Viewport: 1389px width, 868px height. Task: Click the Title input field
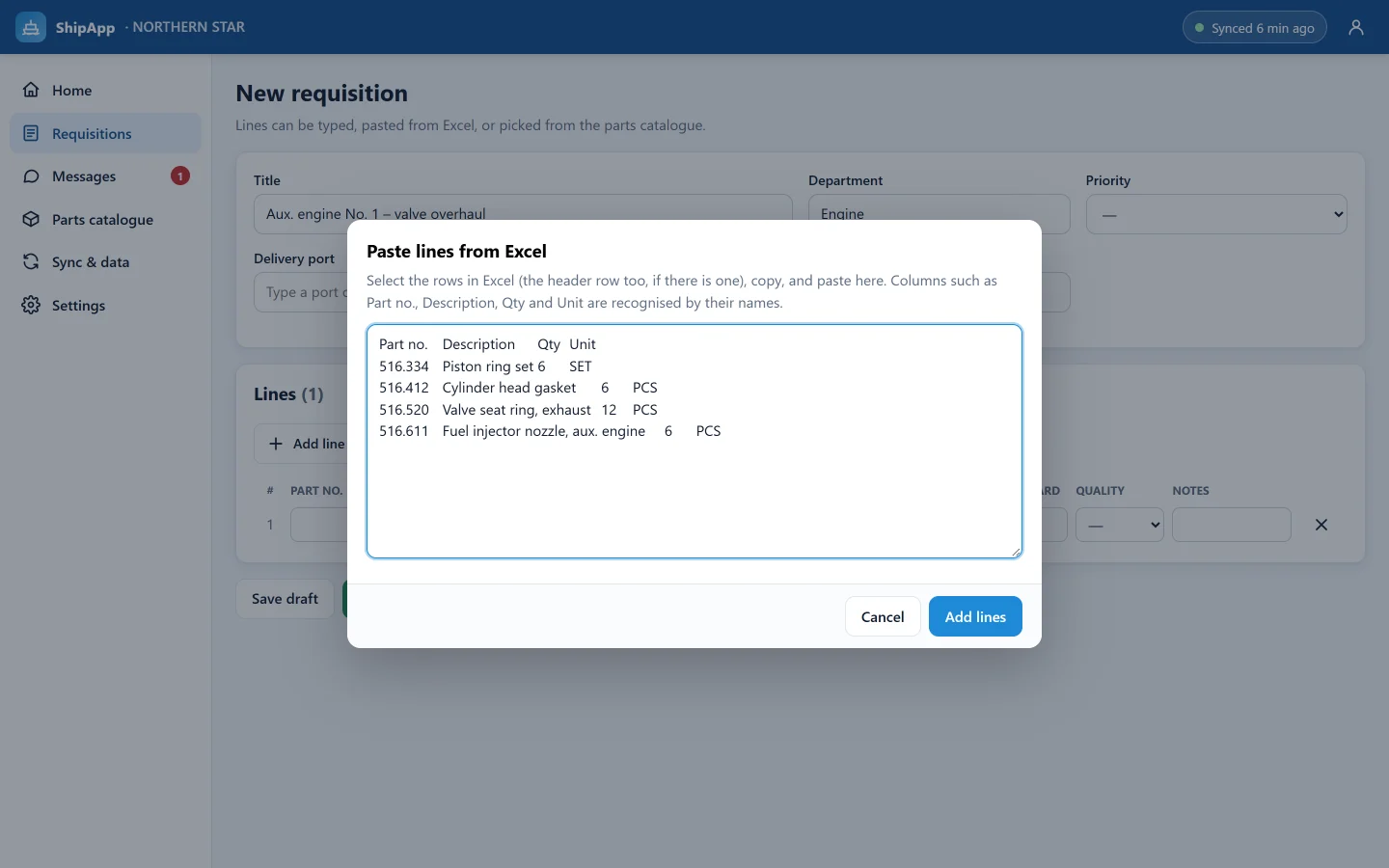click(x=523, y=213)
